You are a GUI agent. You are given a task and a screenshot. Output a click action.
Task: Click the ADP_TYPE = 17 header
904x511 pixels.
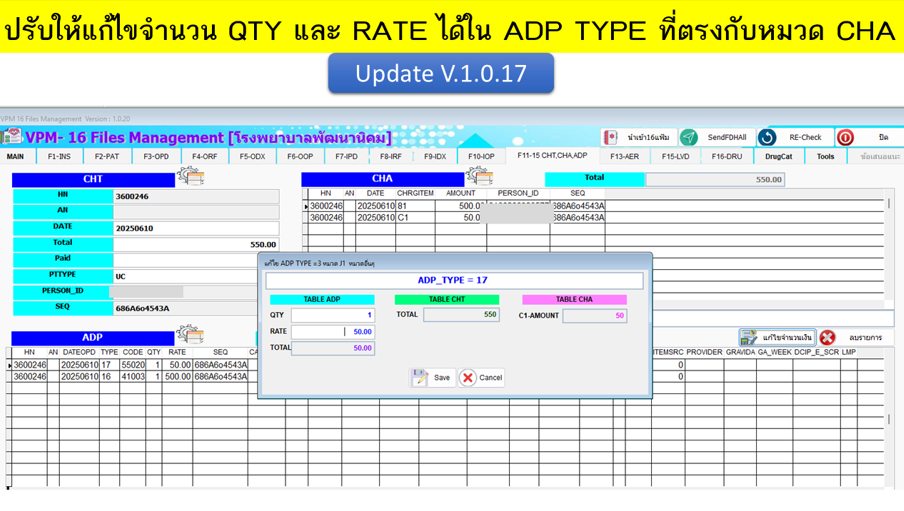[454, 280]
